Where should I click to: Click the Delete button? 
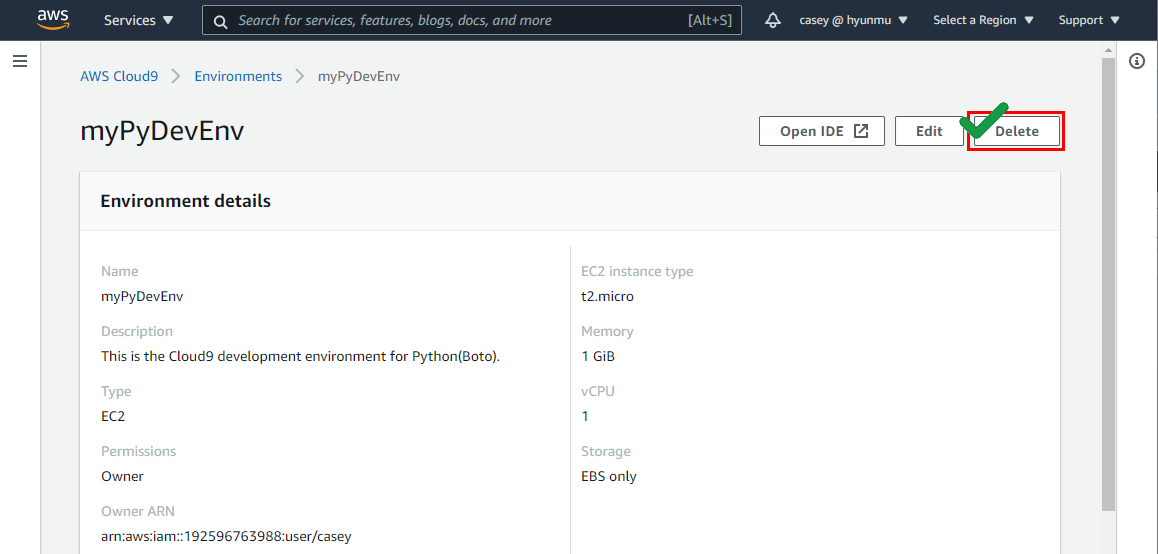[x=1017, y=131]
